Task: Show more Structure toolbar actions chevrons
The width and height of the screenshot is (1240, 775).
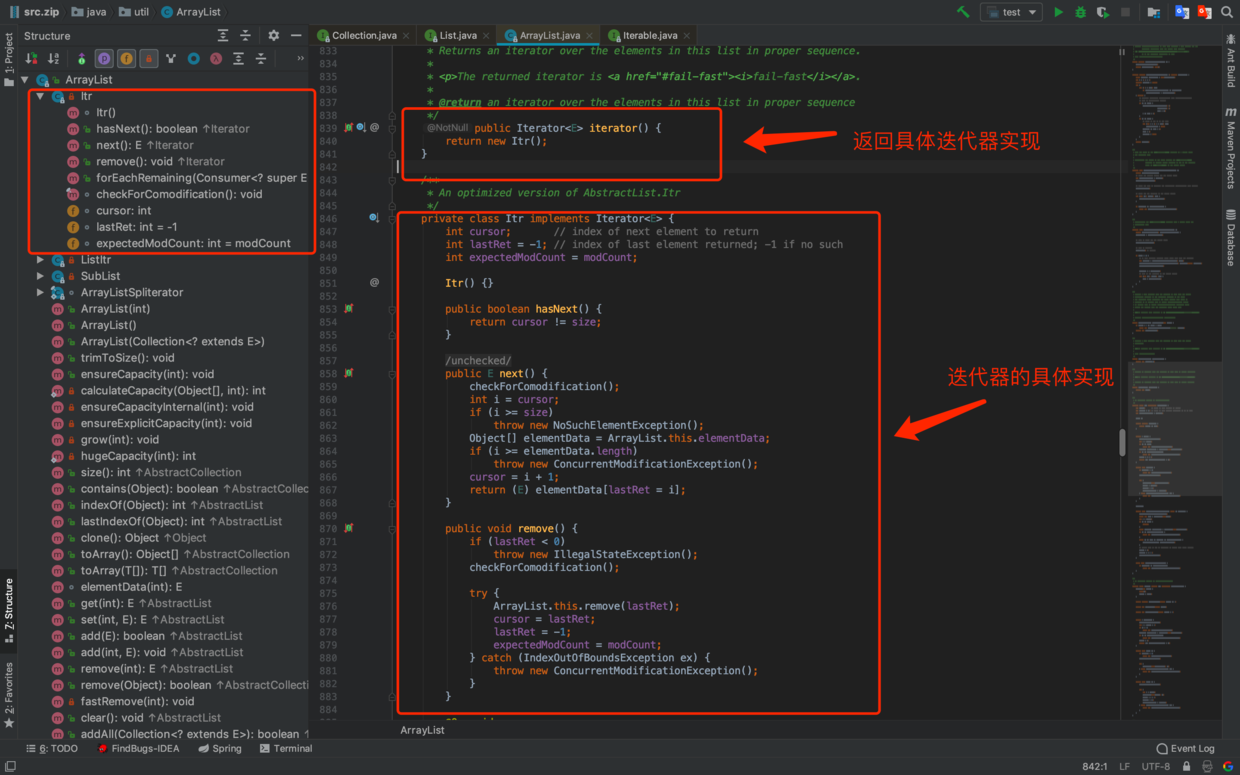Action: coord(300,59)
